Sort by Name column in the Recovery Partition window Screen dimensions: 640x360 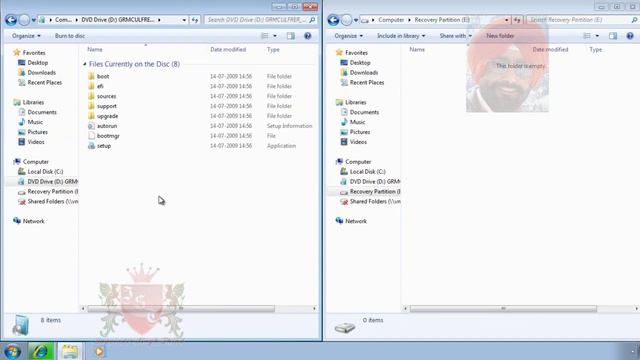[417, 49]
